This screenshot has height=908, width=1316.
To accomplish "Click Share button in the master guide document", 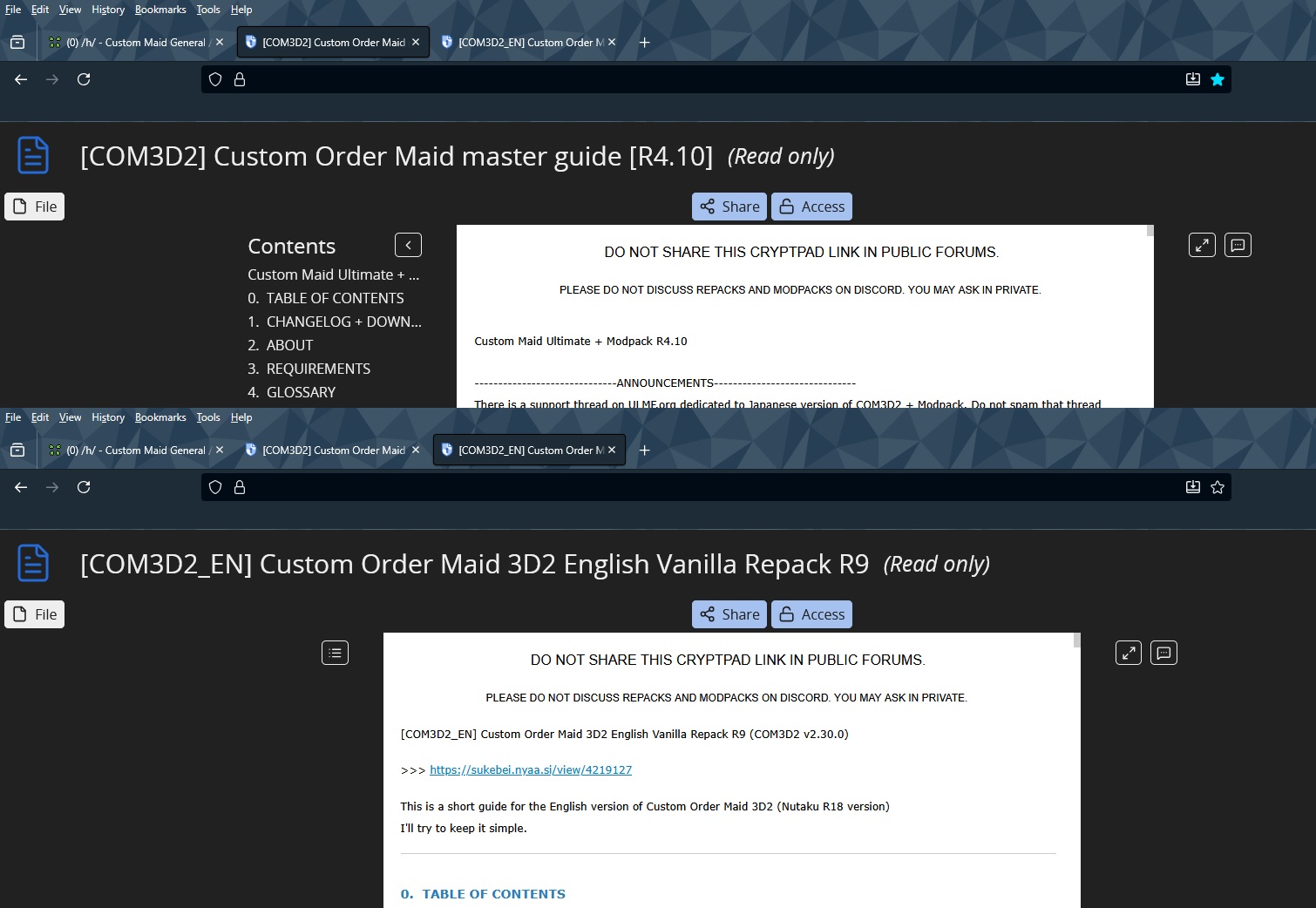I will (729, 207).
